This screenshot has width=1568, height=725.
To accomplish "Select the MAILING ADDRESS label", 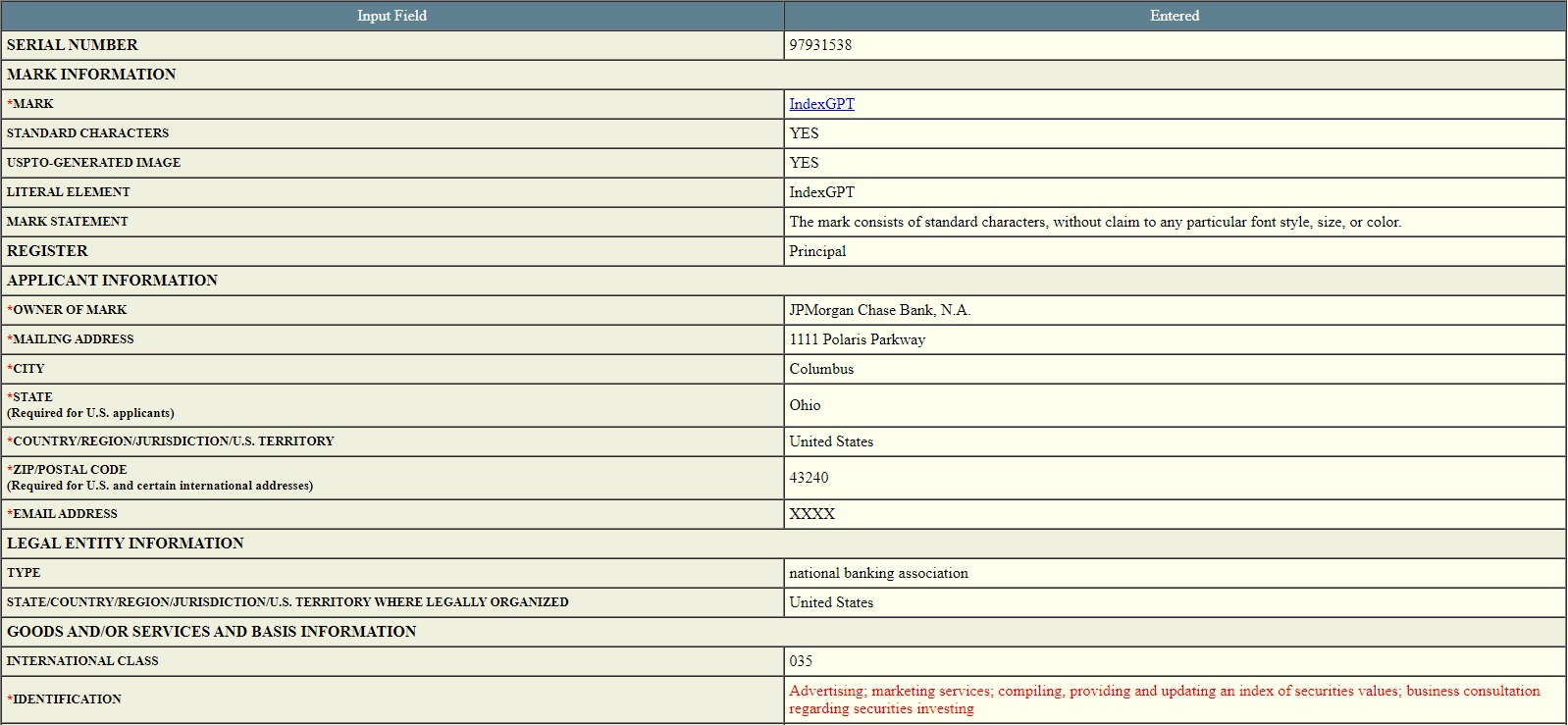I will pyautogui.click(x=71, y=339).
